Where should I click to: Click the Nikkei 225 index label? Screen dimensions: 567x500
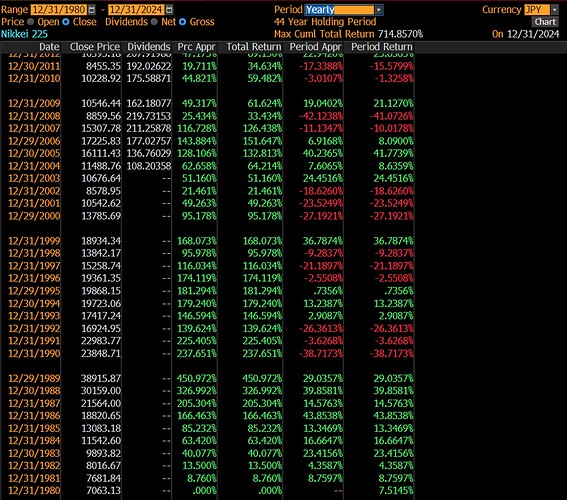click(24, 34)
